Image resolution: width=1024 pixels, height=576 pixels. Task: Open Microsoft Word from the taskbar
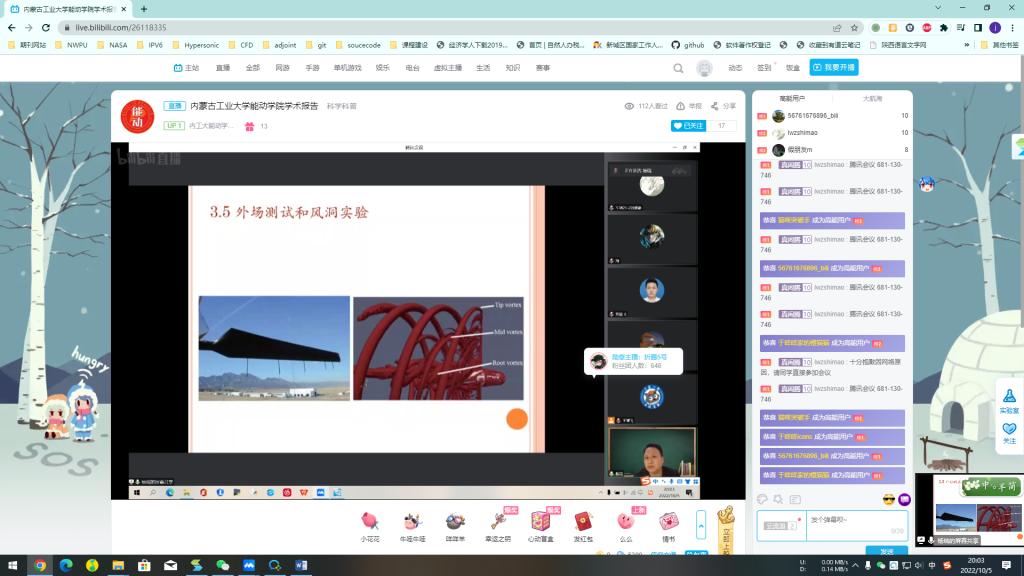[x=301, y=565]
